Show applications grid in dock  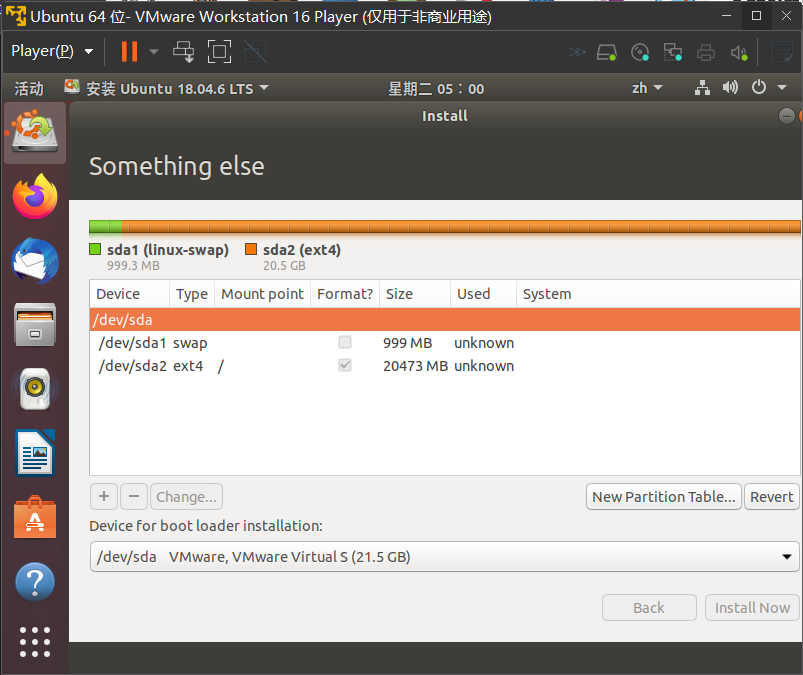(x=35, y=641)
